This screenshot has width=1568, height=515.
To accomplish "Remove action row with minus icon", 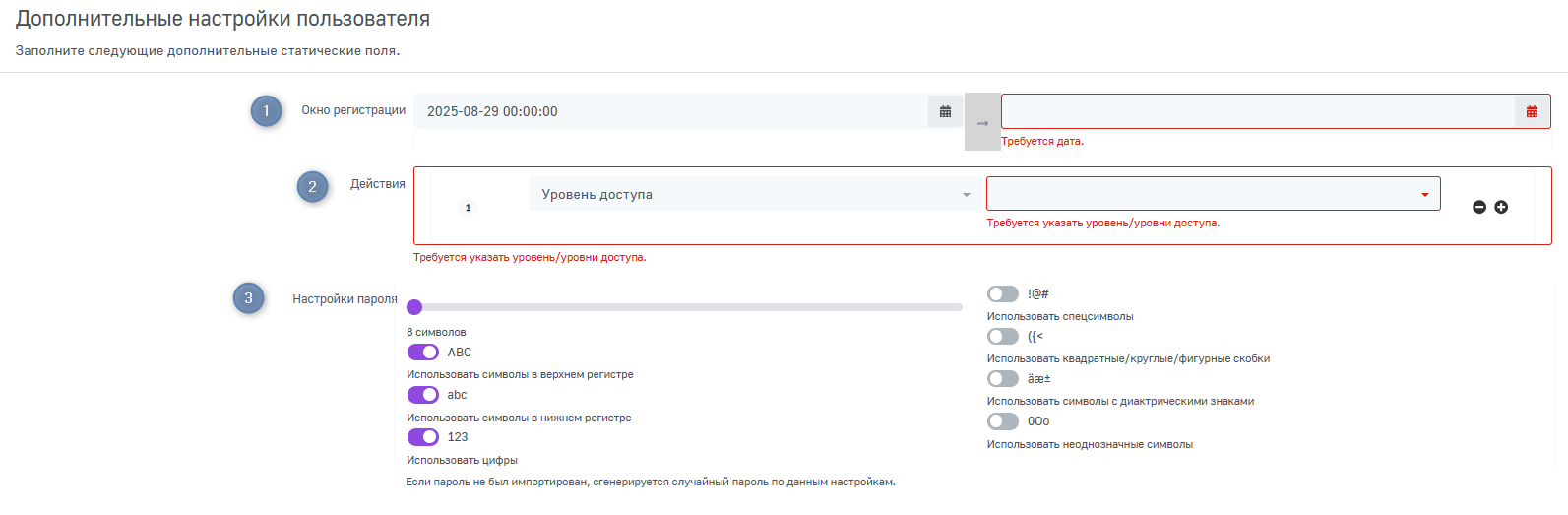I will tap(1478, 207).
